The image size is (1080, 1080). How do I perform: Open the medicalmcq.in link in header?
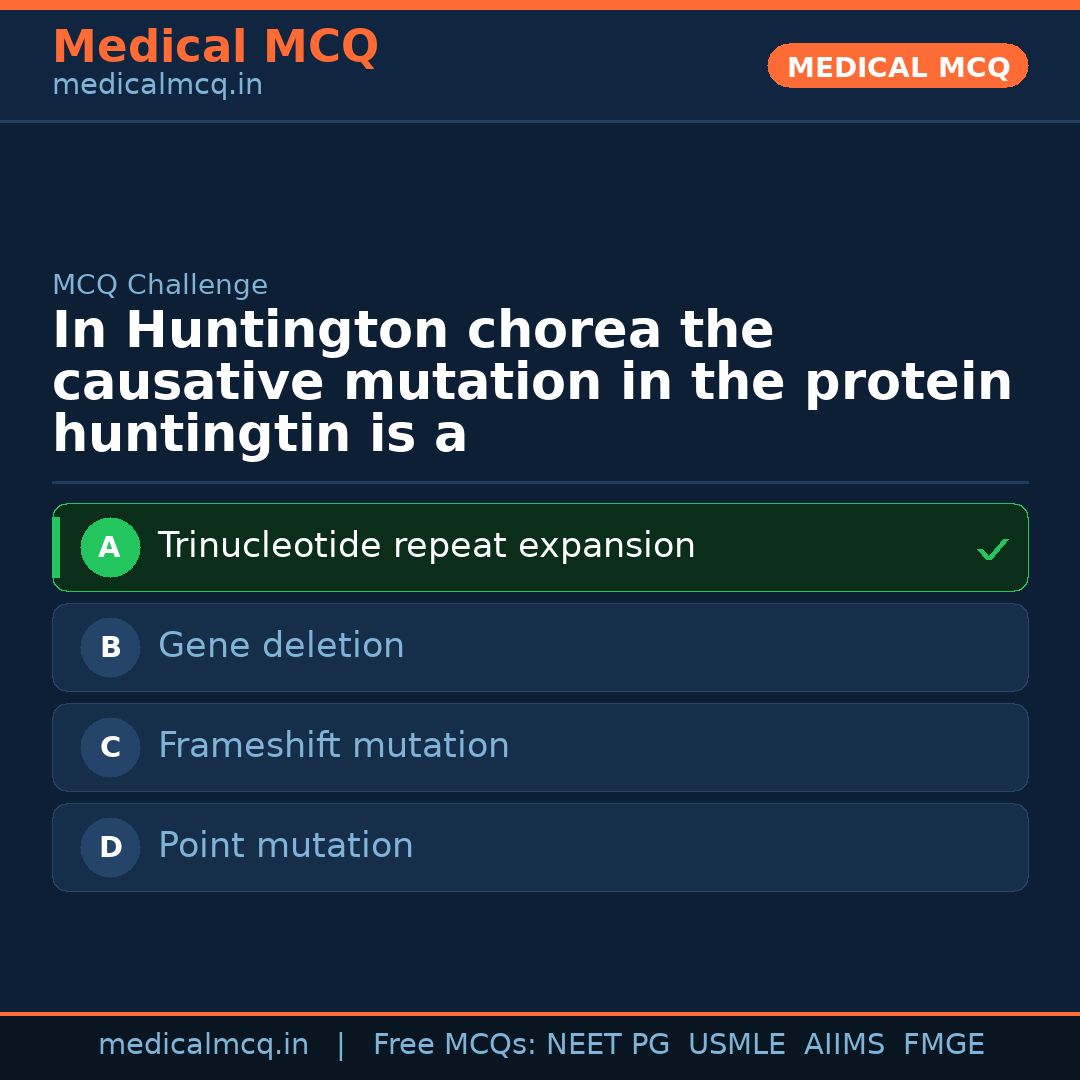click(x=157, y=86)
